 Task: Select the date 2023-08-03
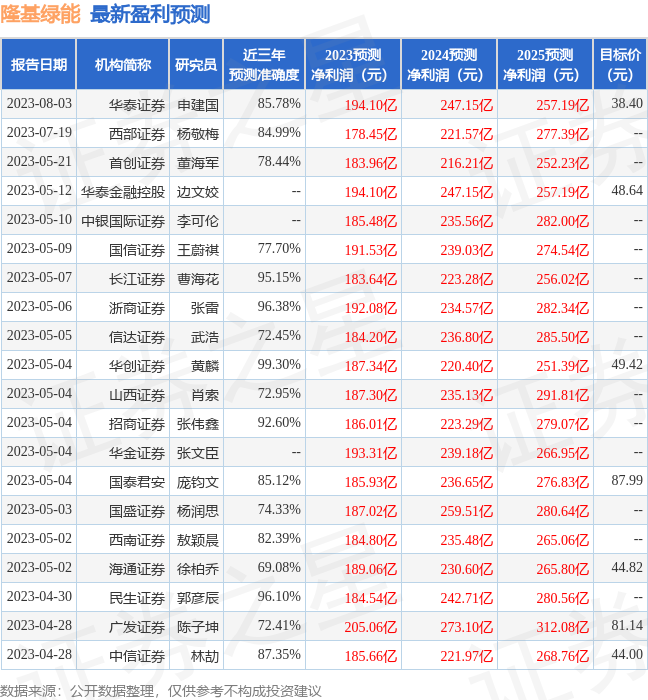(39, 104)
